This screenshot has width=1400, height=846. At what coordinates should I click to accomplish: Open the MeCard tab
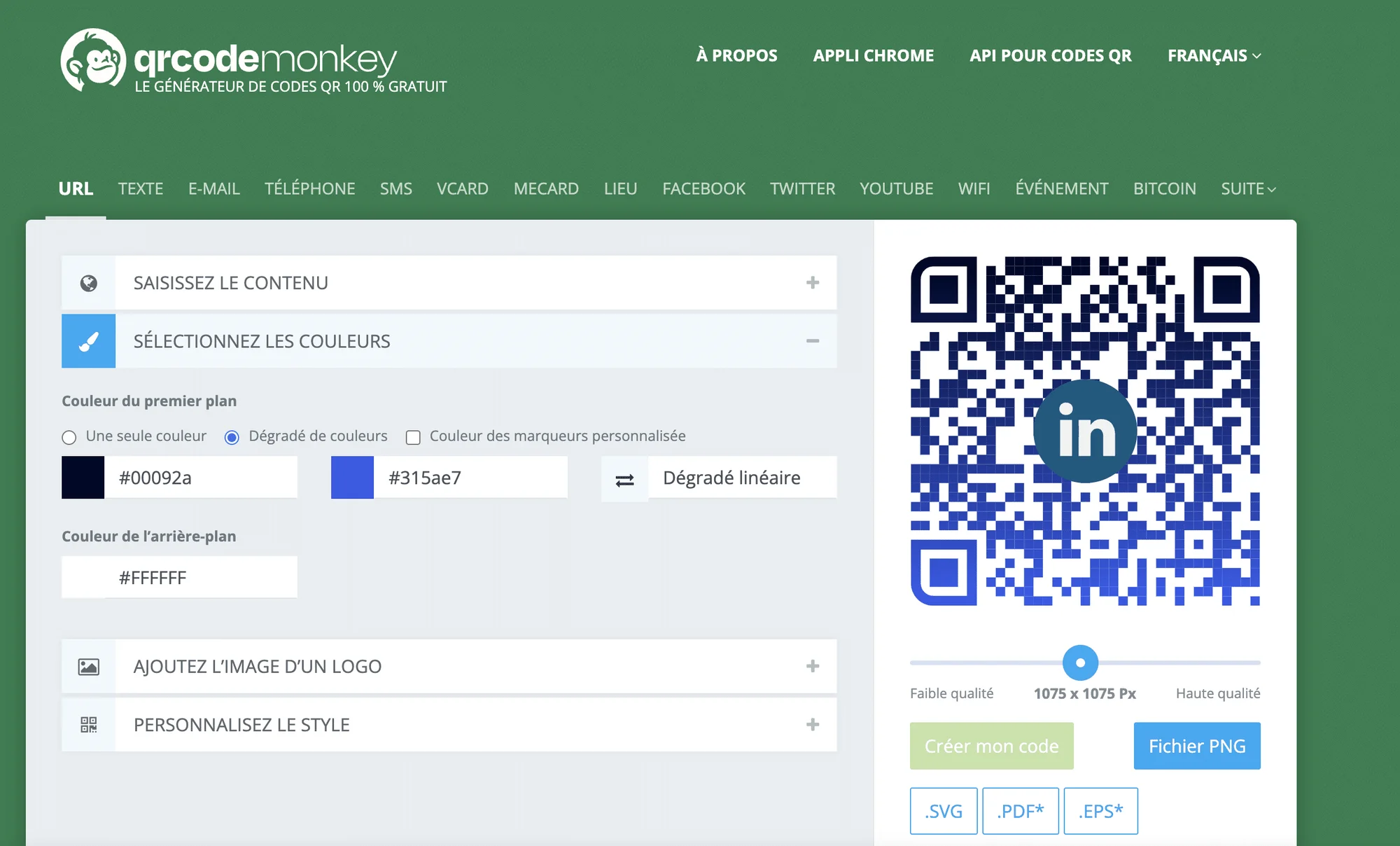pos(547,188)
